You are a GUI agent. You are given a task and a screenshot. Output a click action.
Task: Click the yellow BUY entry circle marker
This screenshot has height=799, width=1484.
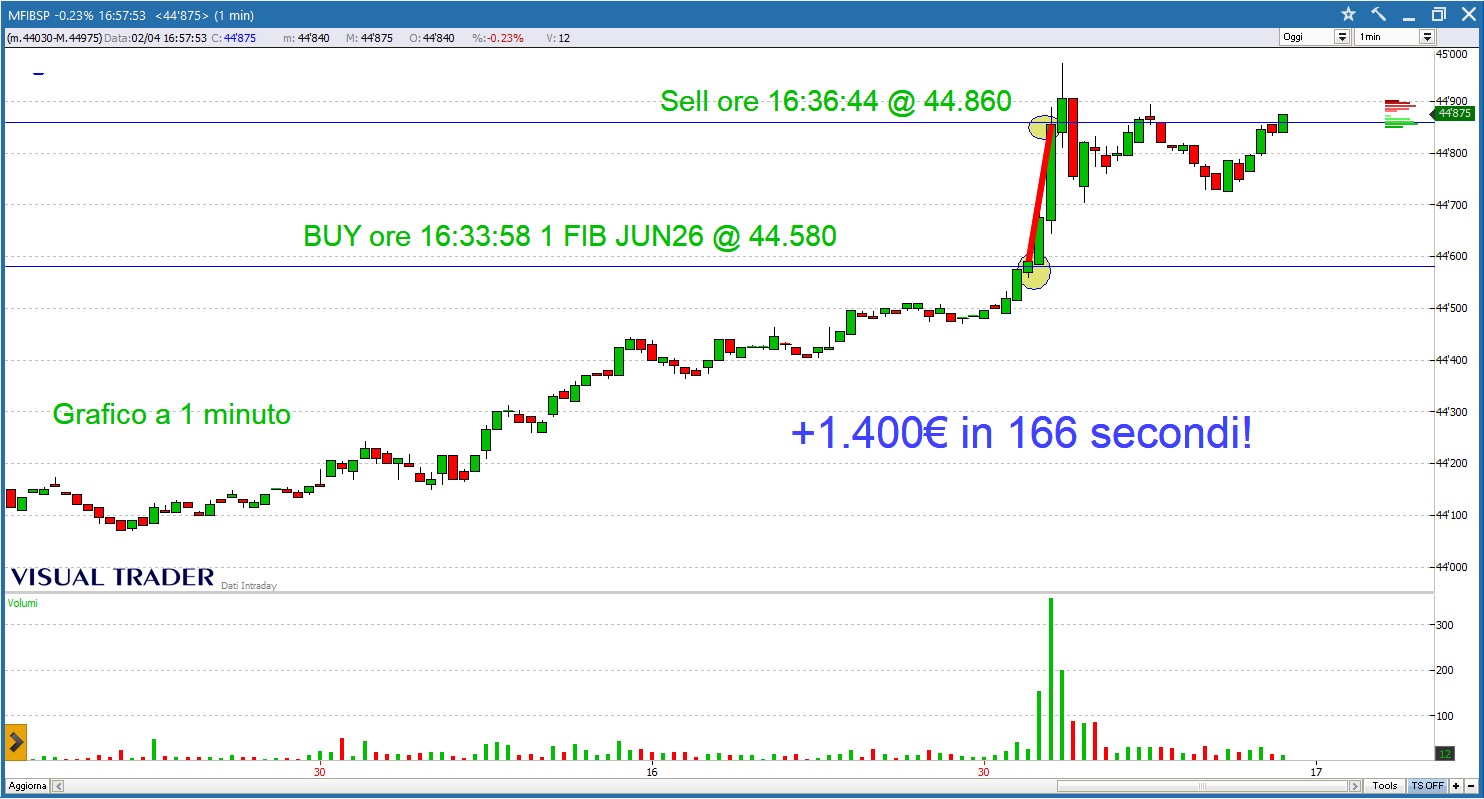point(1035,271)
